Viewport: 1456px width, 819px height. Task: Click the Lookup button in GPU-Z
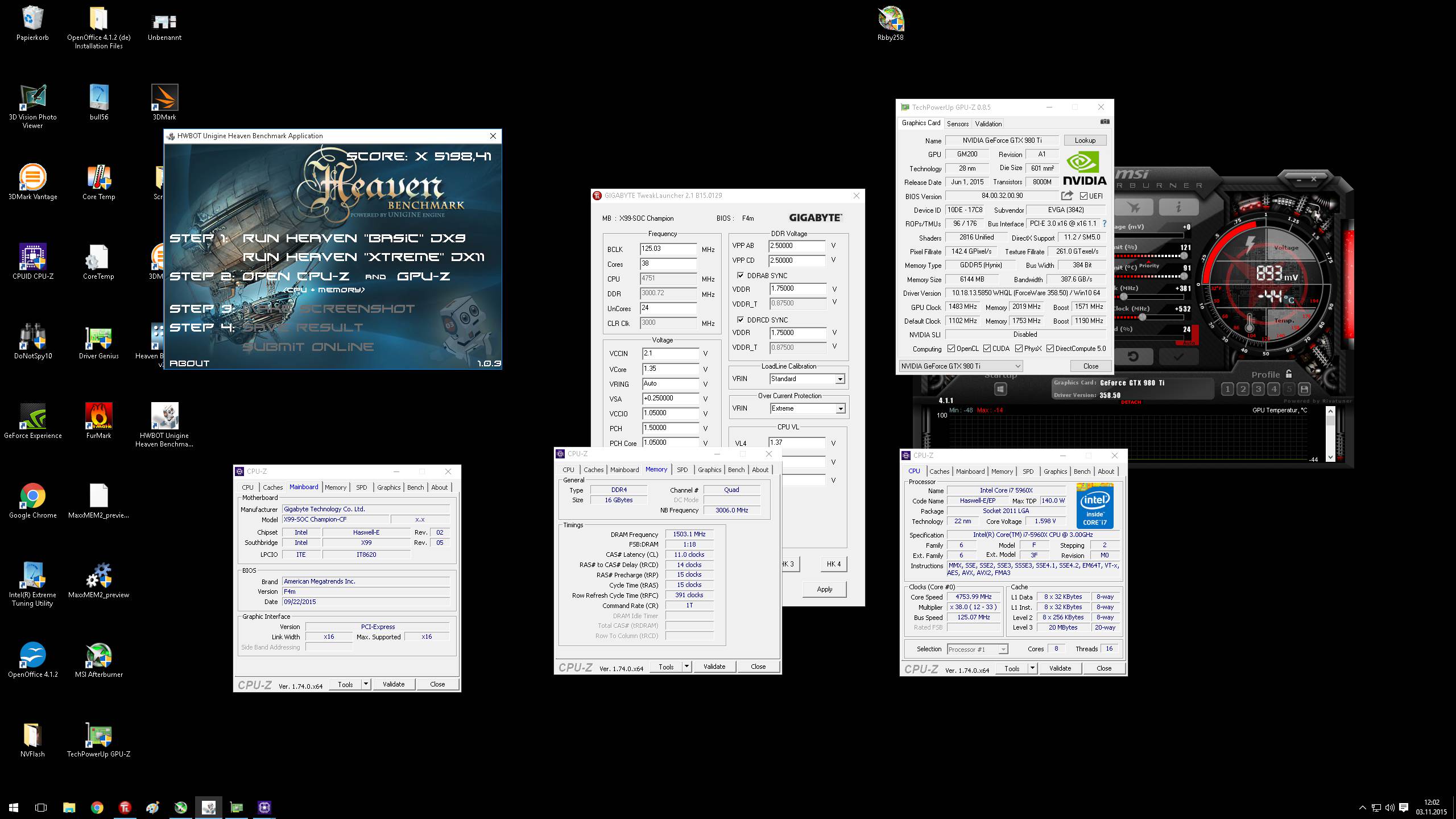coord(1085,140)
